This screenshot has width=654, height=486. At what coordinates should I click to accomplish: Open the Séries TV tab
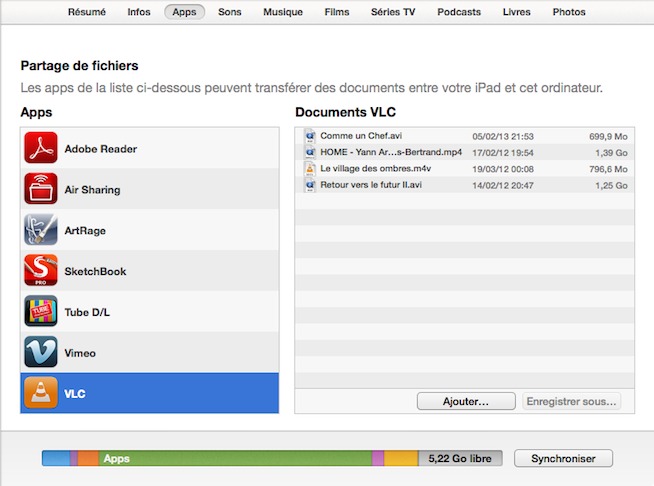coord(393,12)
